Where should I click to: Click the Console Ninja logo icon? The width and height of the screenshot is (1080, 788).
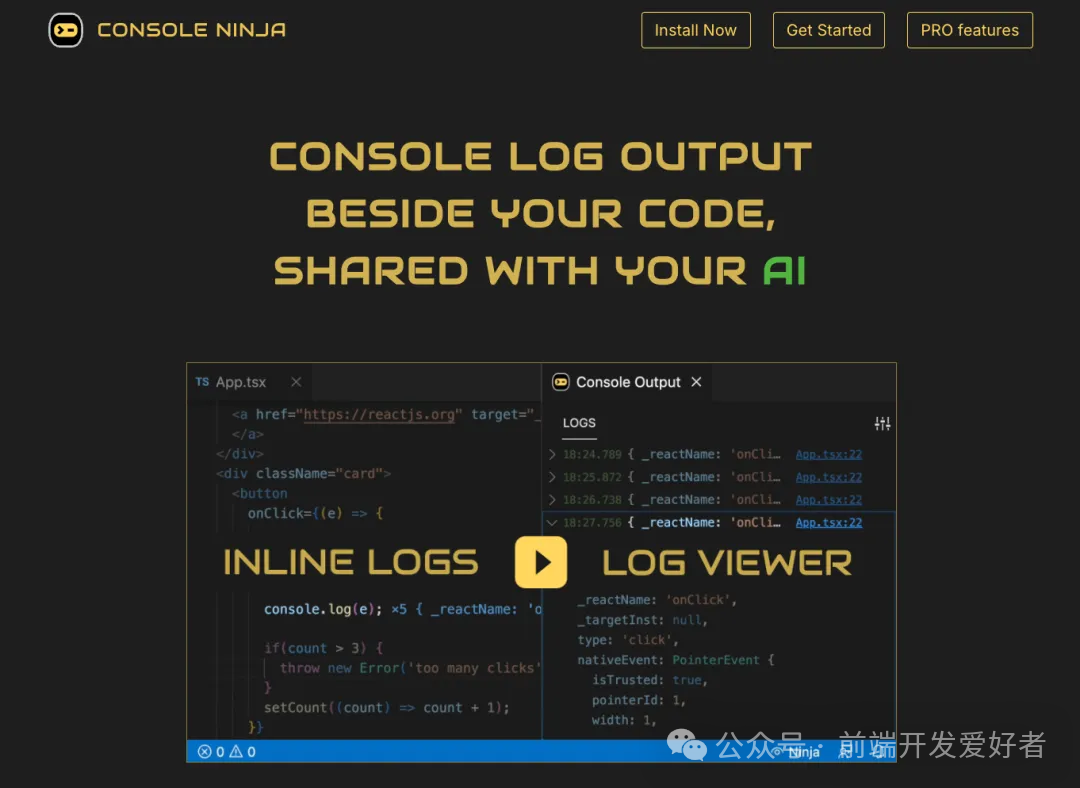tap(65, 30)
